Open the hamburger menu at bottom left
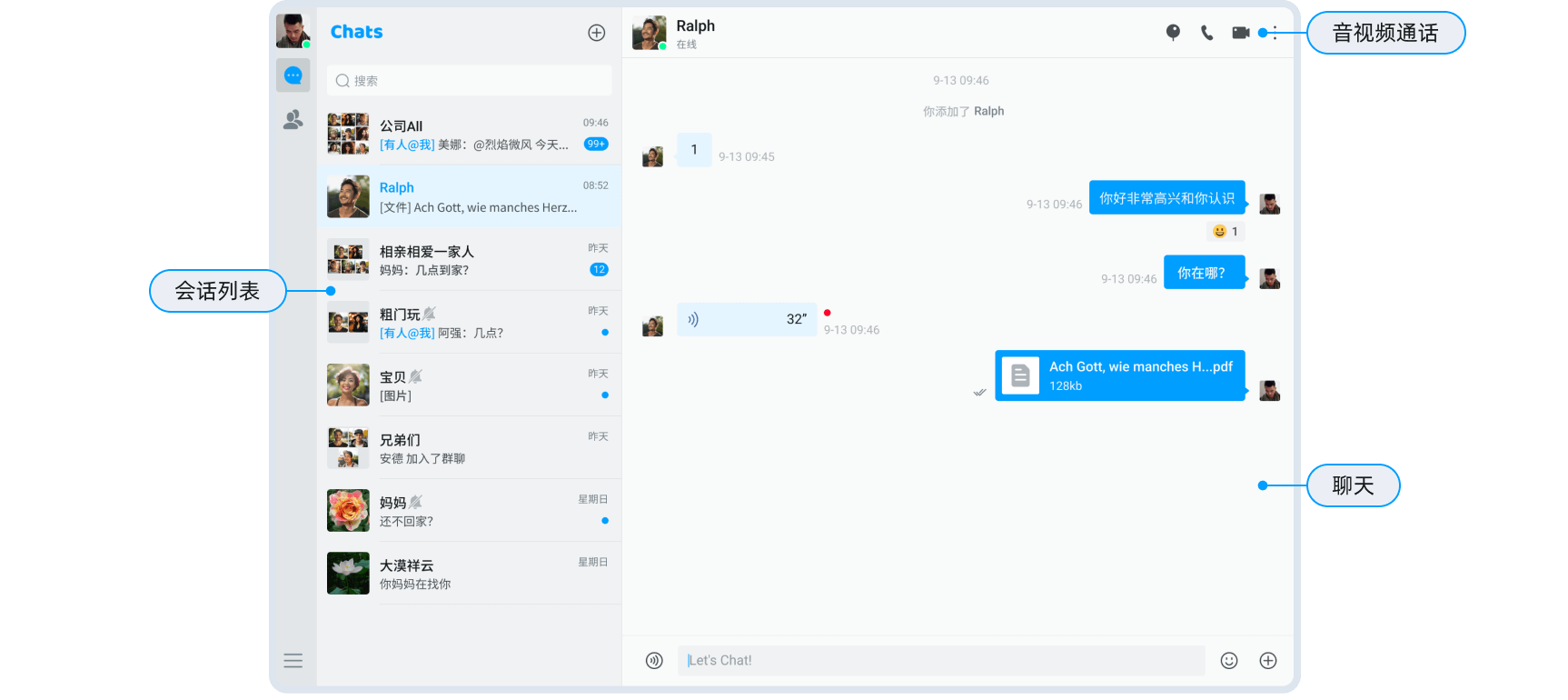This screenshot has width=1568, height=700. [x=293, y=661]
